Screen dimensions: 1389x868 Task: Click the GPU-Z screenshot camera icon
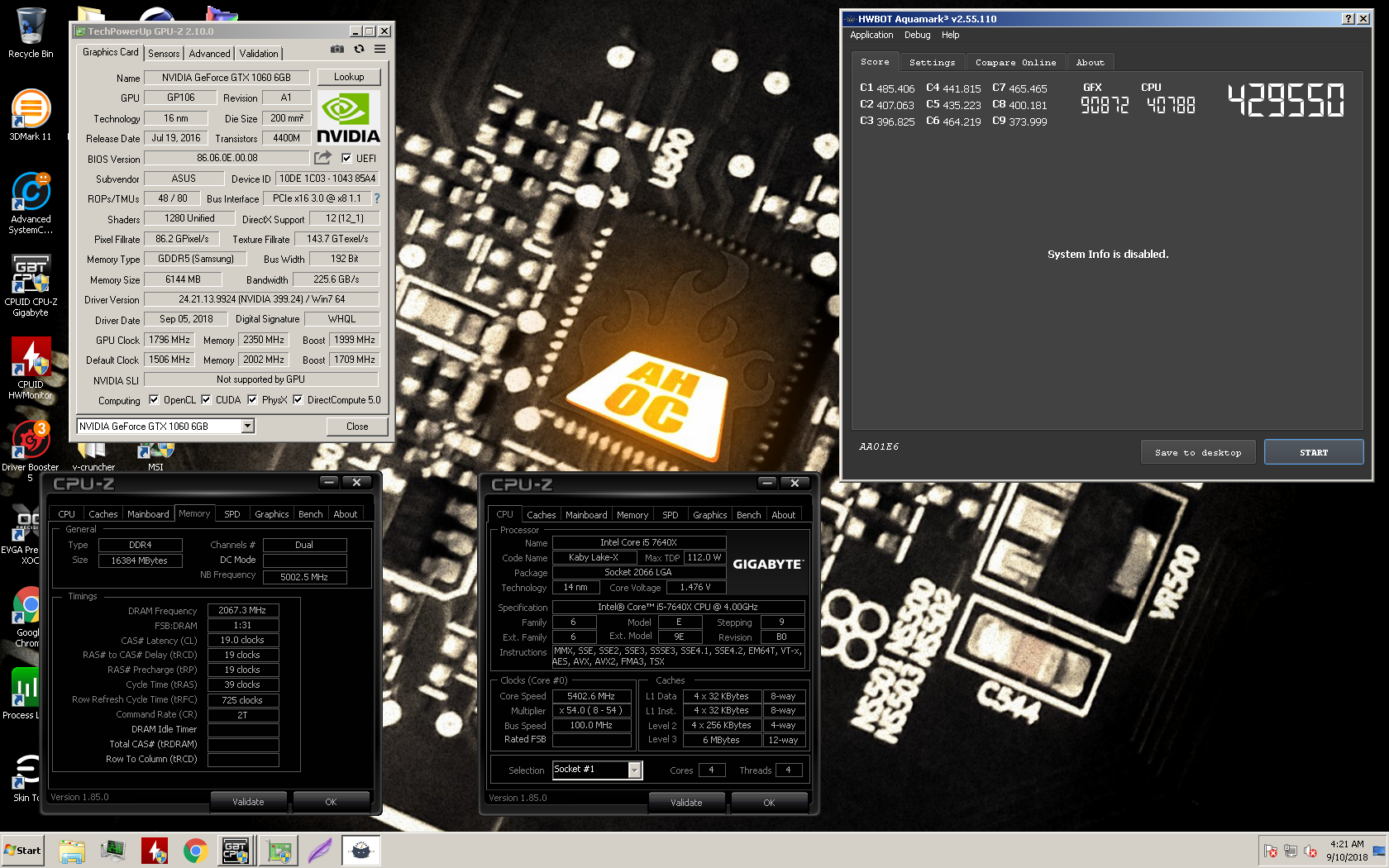coord(337,50)
